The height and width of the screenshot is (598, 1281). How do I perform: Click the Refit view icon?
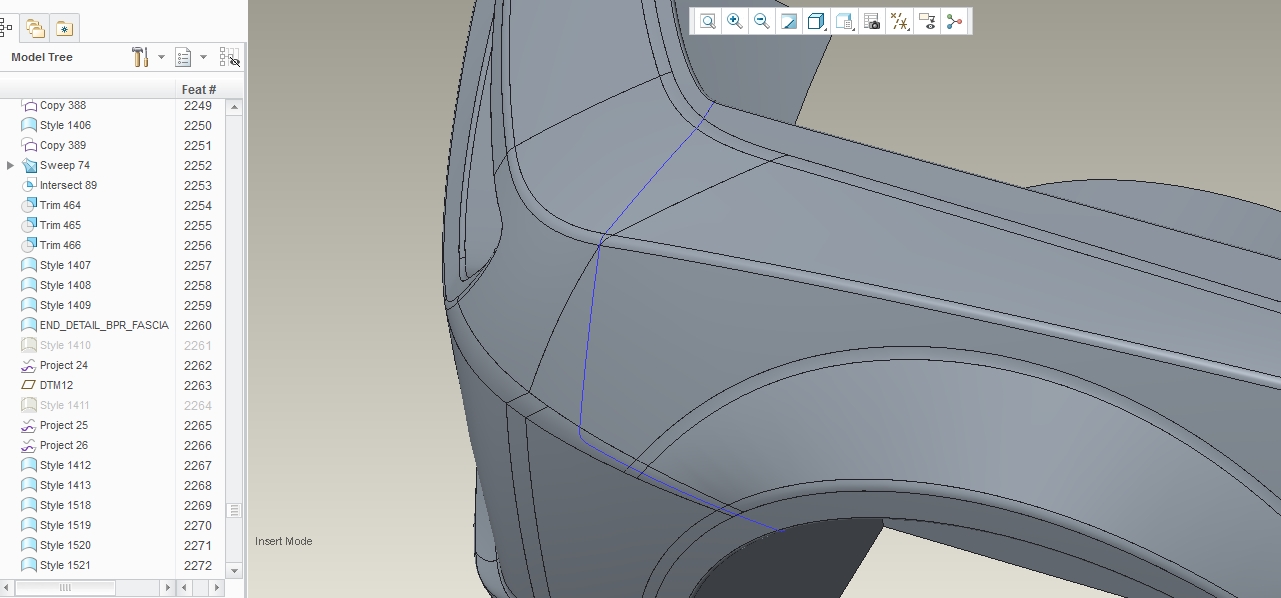[708, 21]
